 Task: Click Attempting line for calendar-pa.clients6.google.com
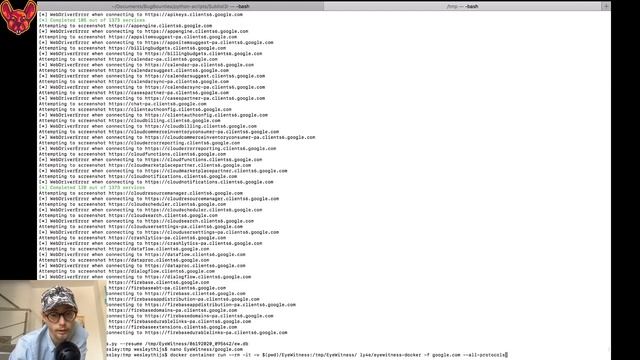coord(128,59)
